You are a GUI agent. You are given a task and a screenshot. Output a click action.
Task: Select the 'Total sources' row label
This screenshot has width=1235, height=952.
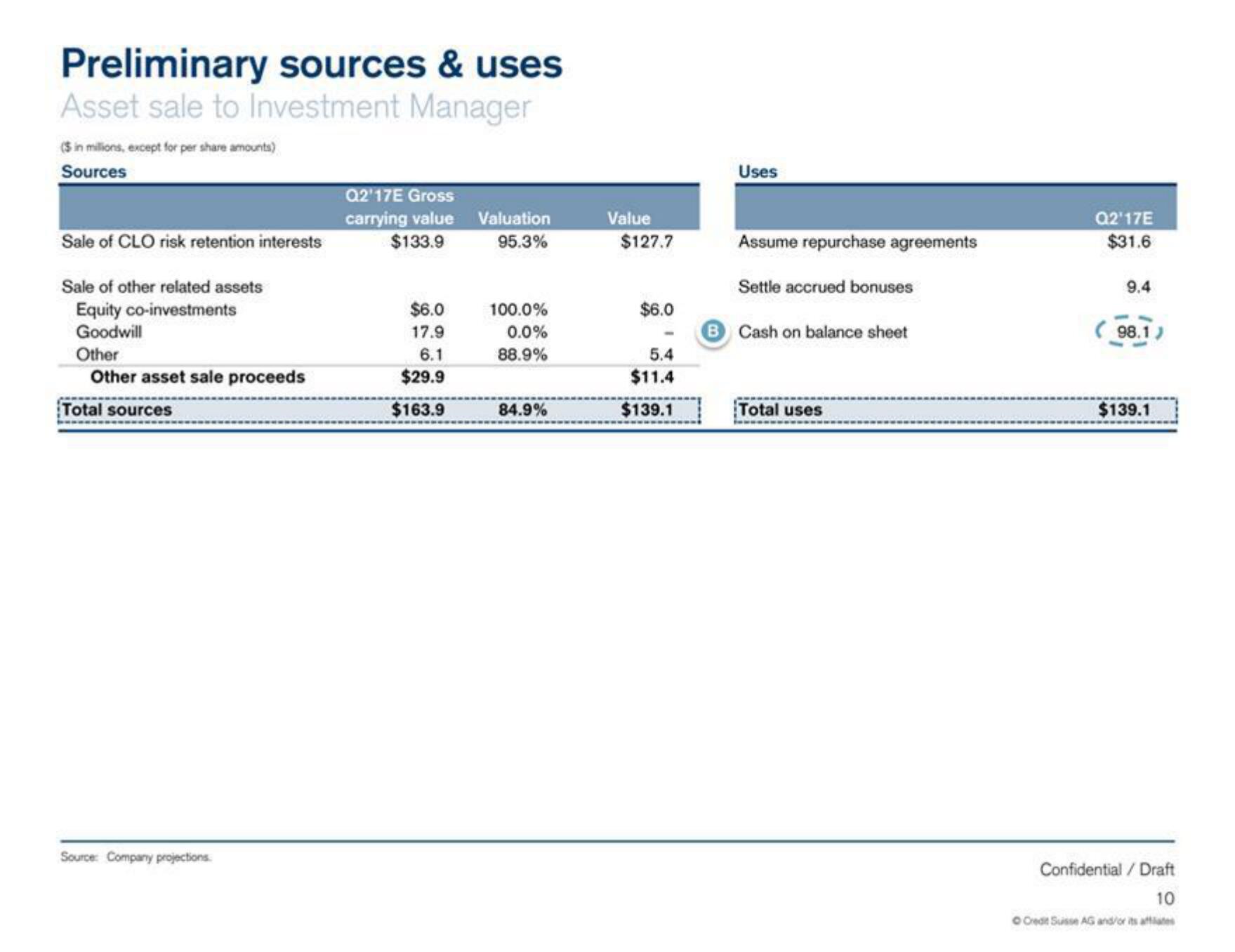117,410
